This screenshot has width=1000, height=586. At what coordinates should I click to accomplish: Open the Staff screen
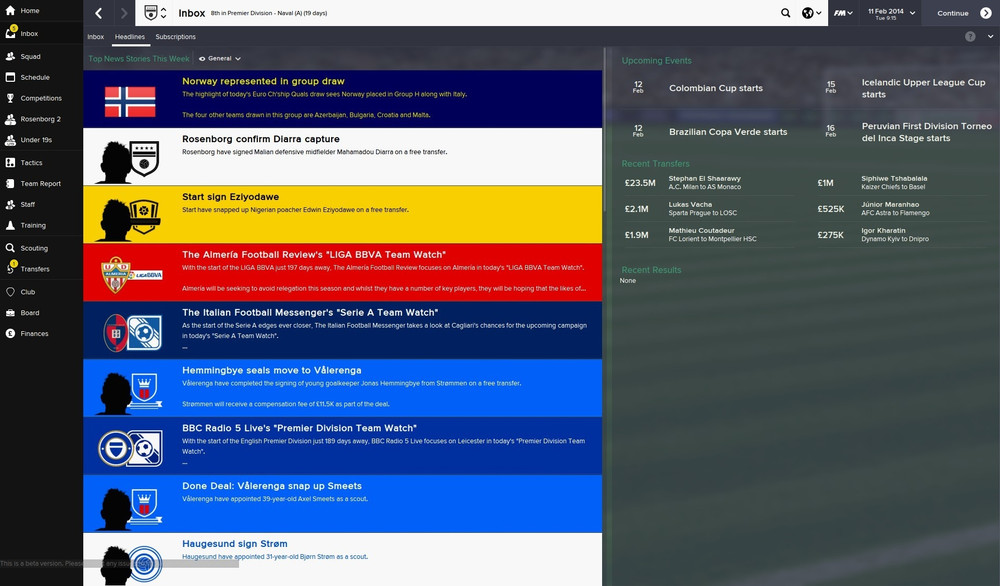coord(27,205)
